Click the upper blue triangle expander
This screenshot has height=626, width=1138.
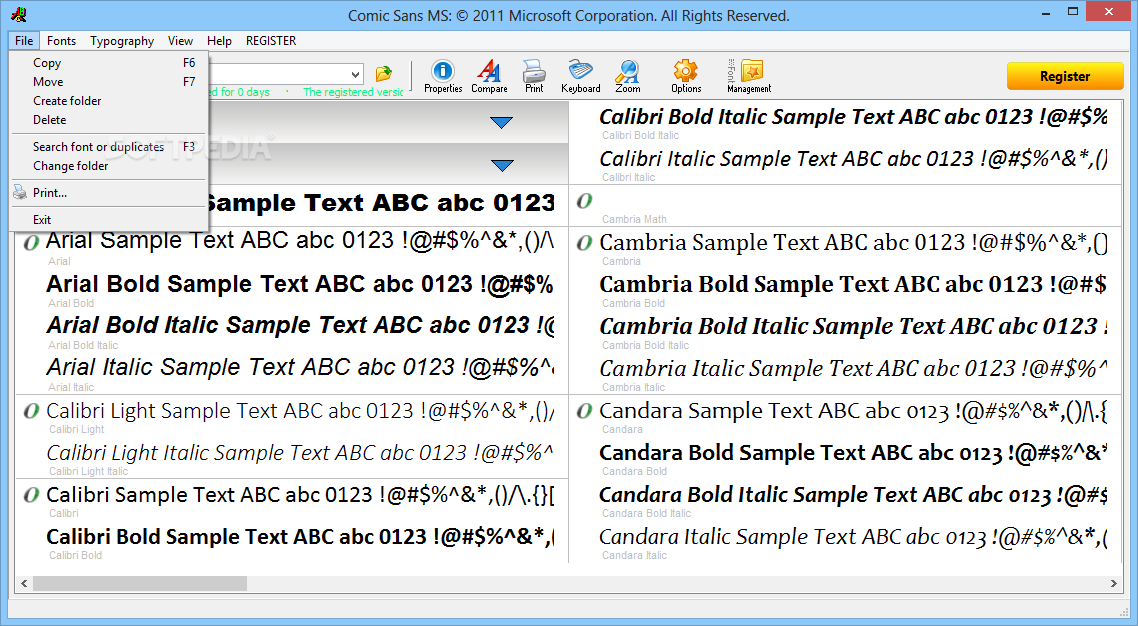(x=502, y=123)
